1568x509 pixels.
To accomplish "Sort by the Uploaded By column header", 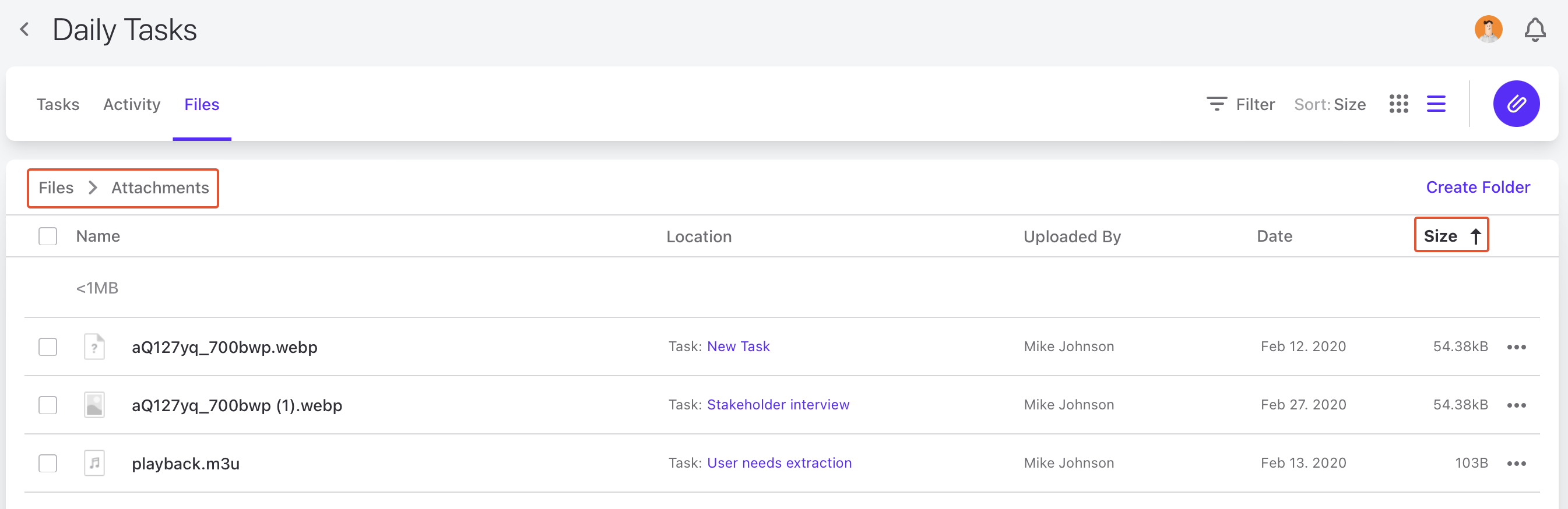I will point(1072,236).
